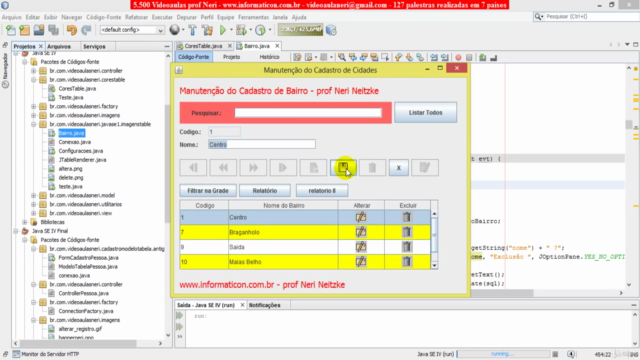
Task: Close the Bairro.java editor tab
Action: [277, 46]
